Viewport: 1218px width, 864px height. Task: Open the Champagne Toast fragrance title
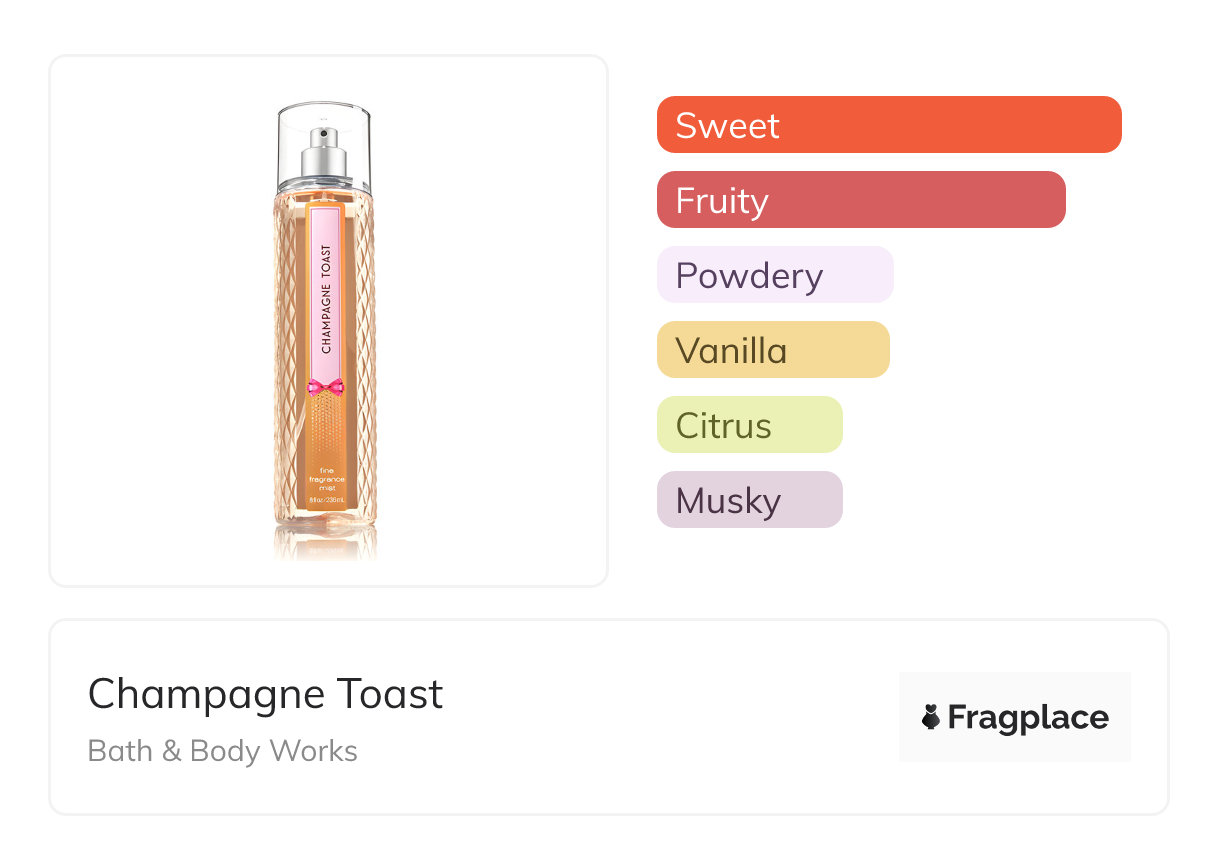(265, 694)
